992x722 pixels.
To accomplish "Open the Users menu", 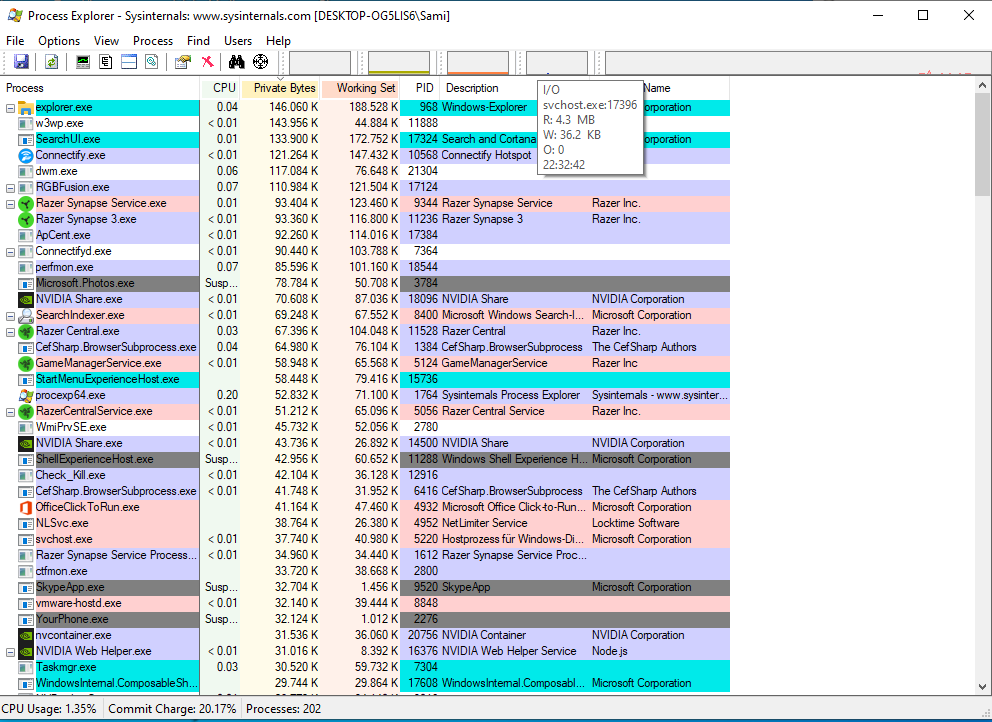I will click(238, 40).
